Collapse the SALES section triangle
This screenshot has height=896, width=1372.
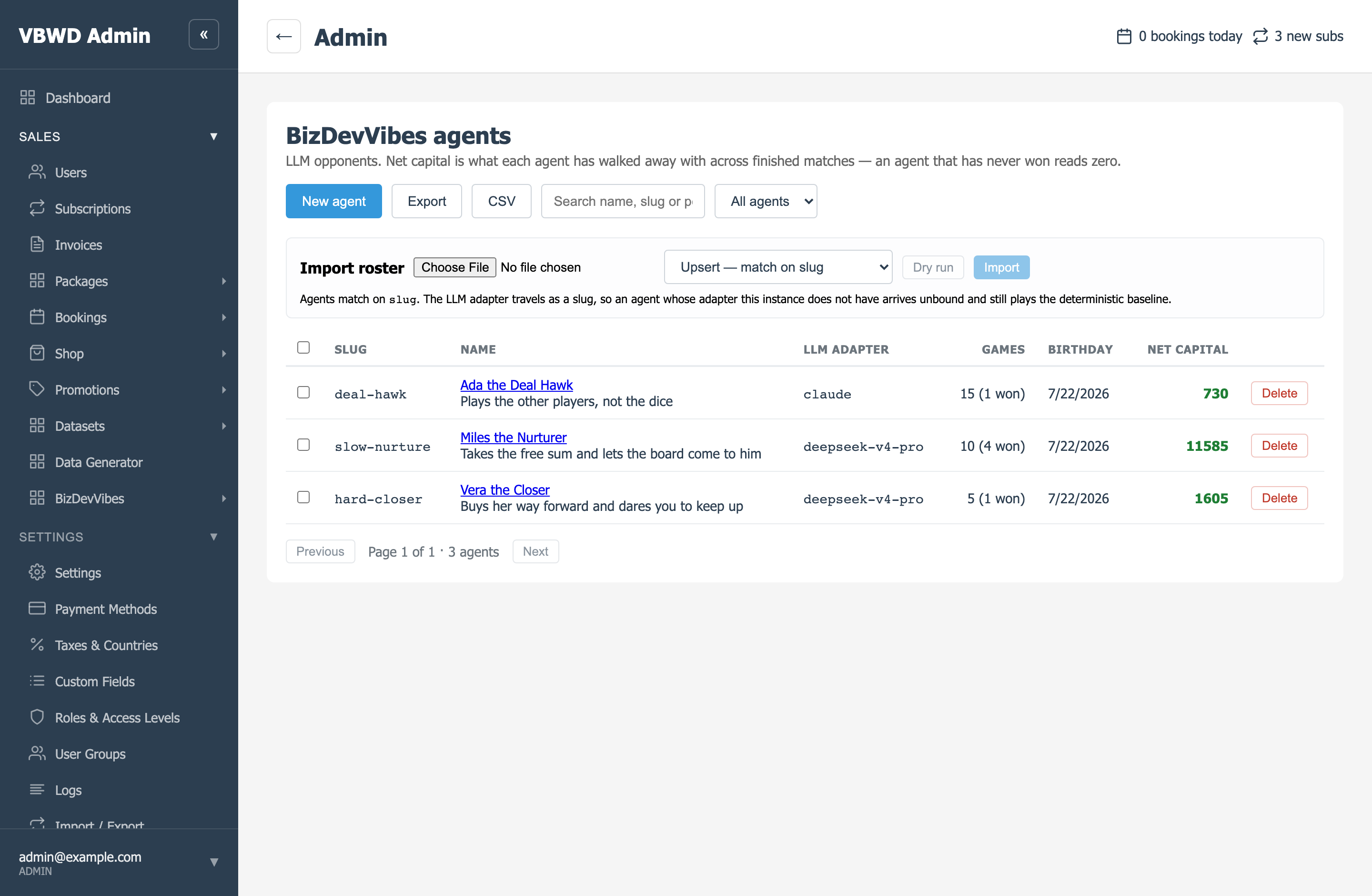tap(214, 137)
